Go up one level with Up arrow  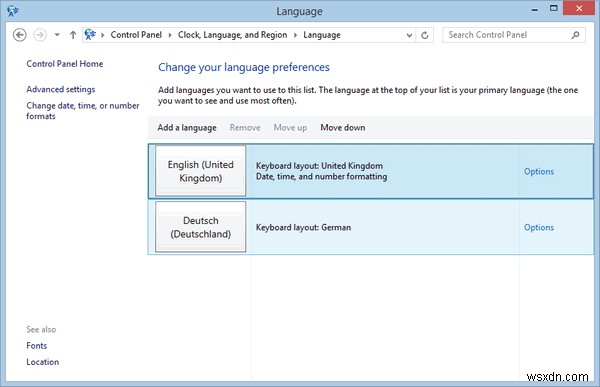(73, 35)
